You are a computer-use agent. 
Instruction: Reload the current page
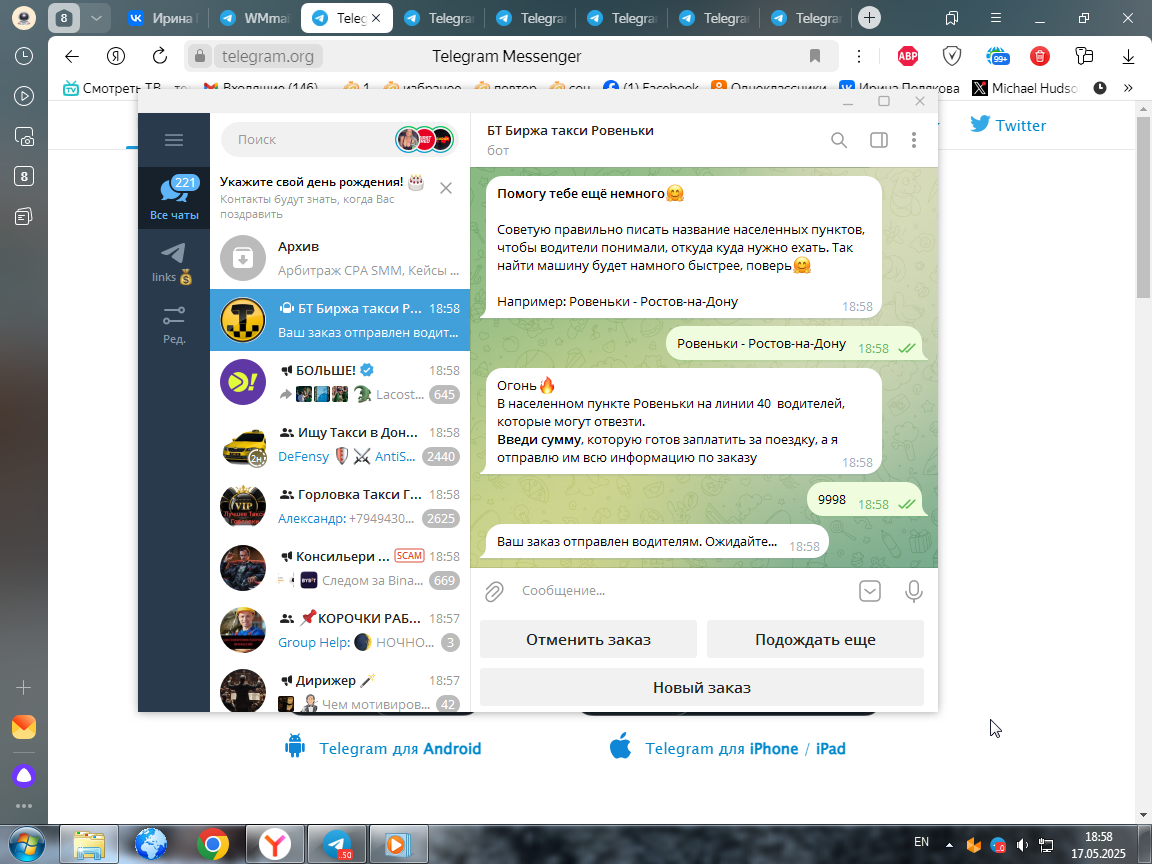point(159,56)
